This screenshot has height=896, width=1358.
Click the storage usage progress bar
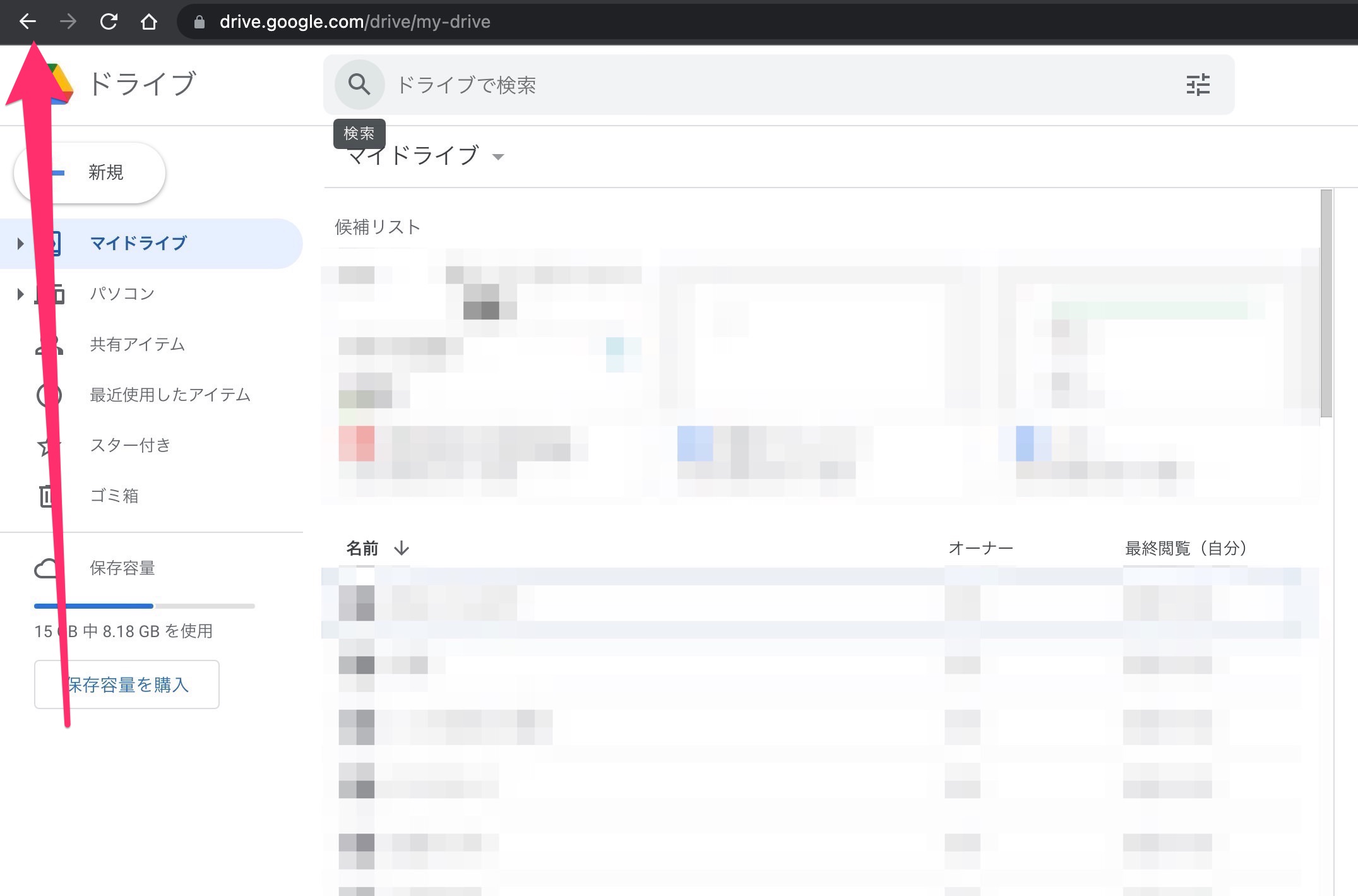pyautogui.click(x=145, y=606)
